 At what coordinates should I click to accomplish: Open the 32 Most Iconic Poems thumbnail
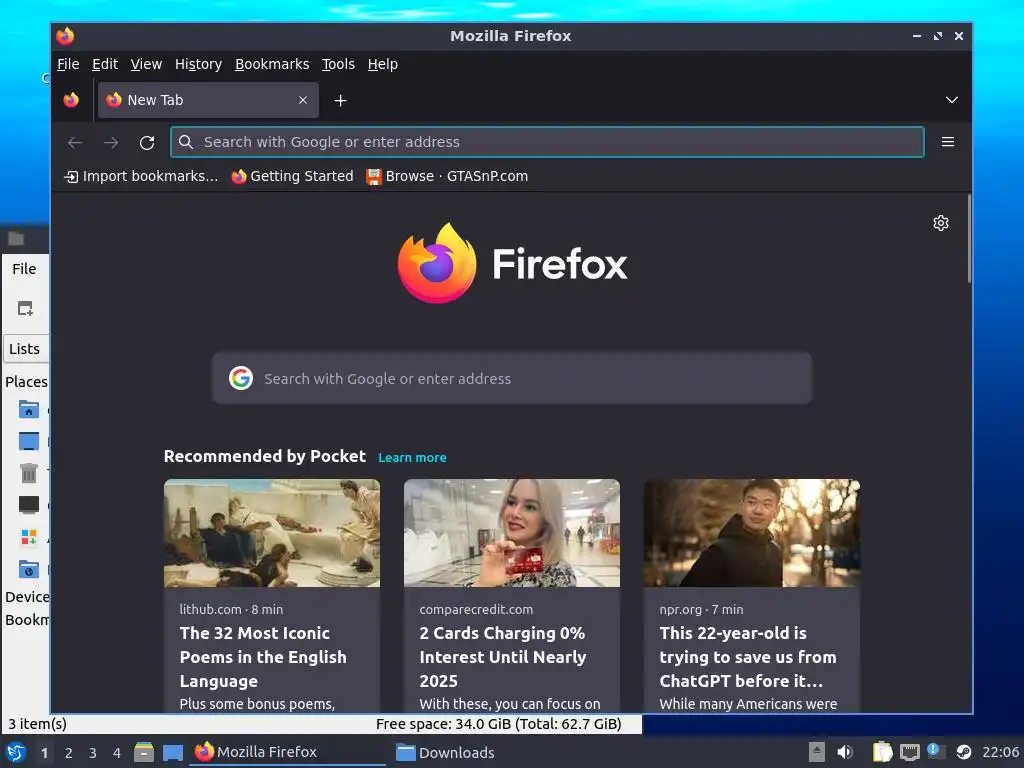coord(272,533)
